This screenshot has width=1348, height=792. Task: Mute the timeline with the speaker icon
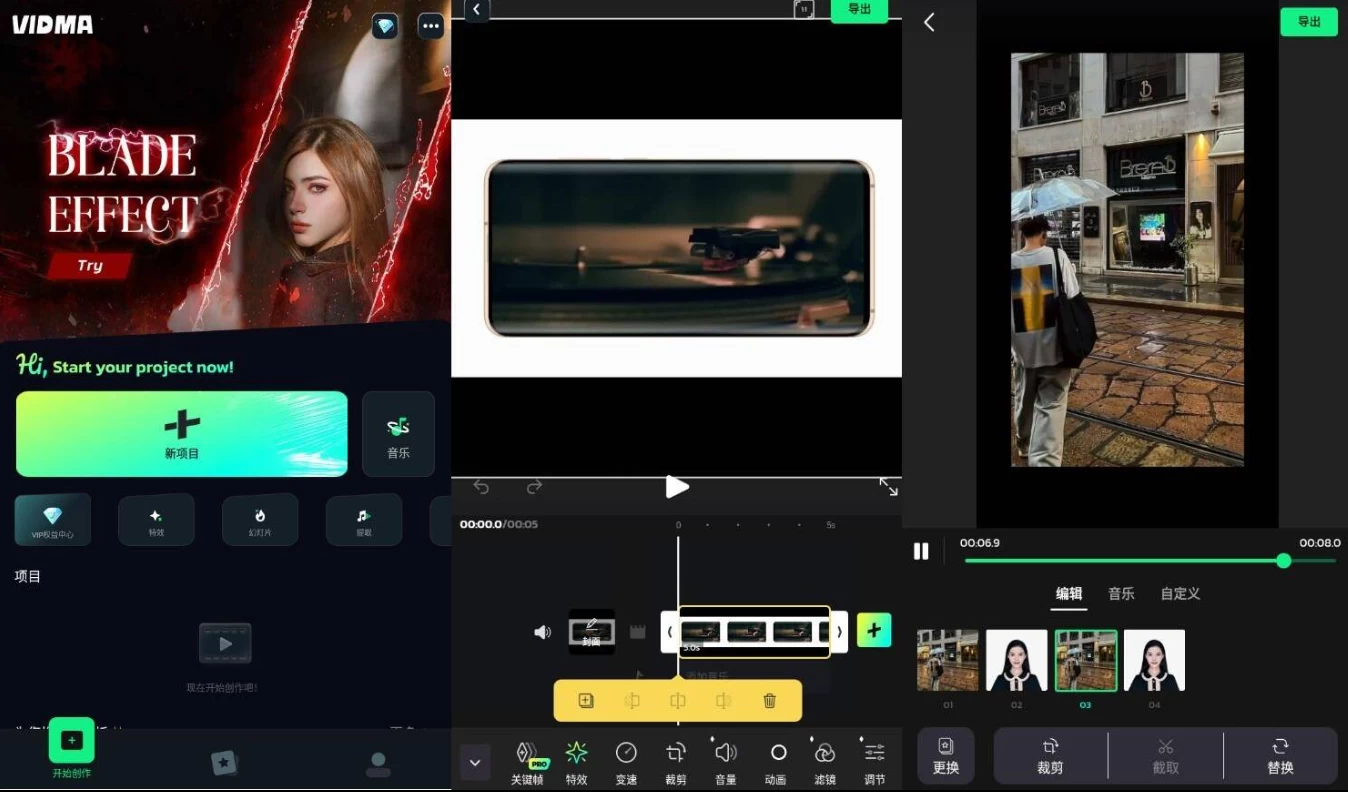point(542,632)
